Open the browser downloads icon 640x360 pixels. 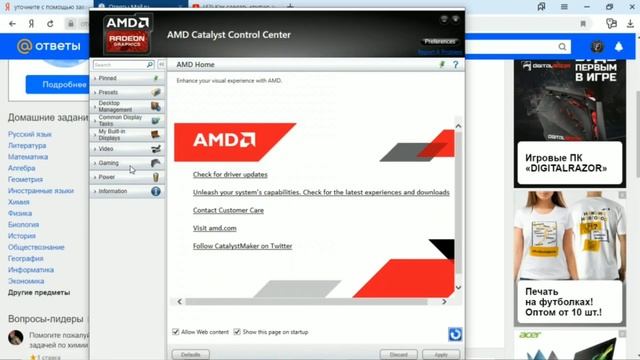(x=630, y=24)
